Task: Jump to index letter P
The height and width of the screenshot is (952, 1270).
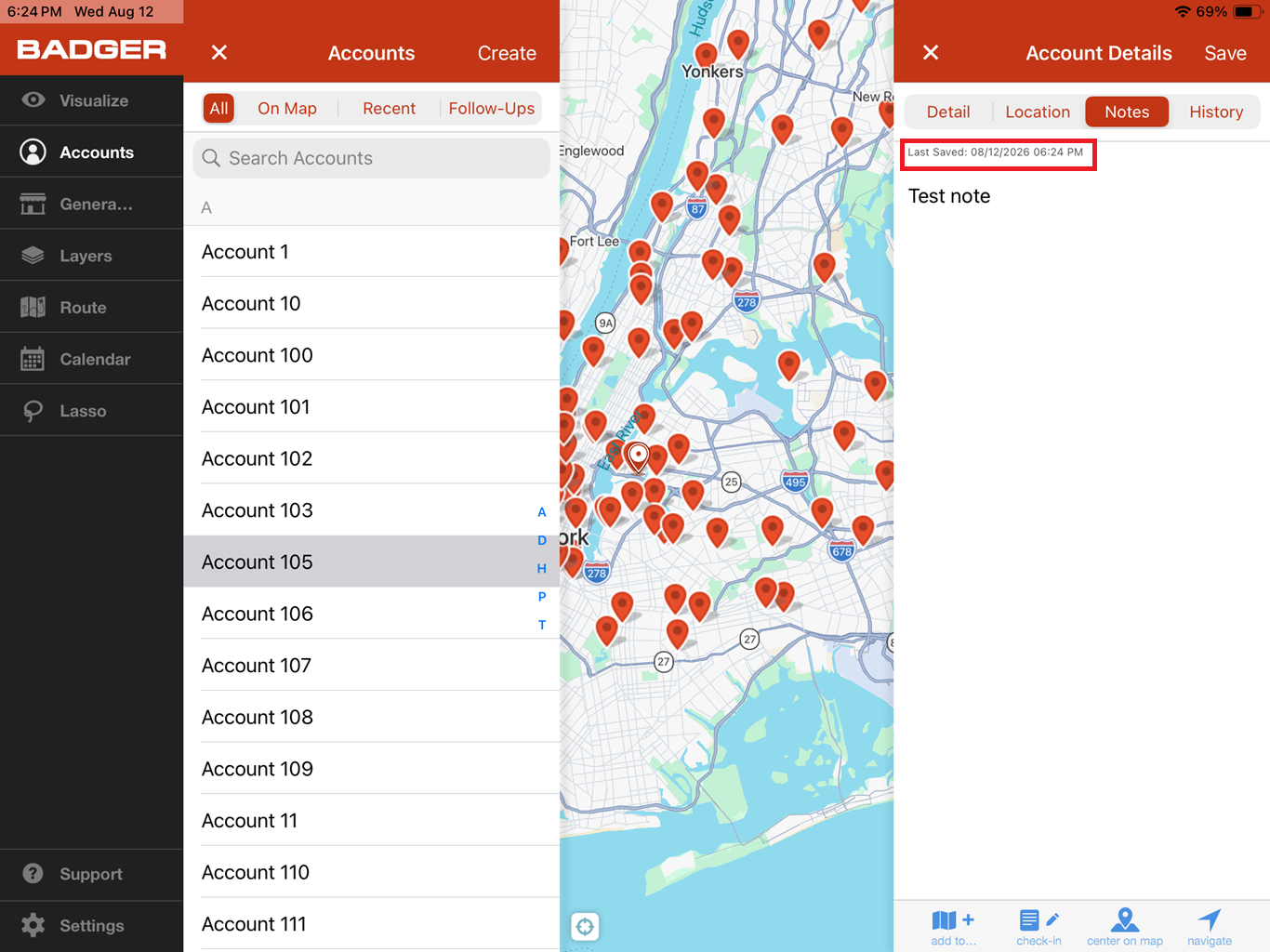Action: point(542,597)
